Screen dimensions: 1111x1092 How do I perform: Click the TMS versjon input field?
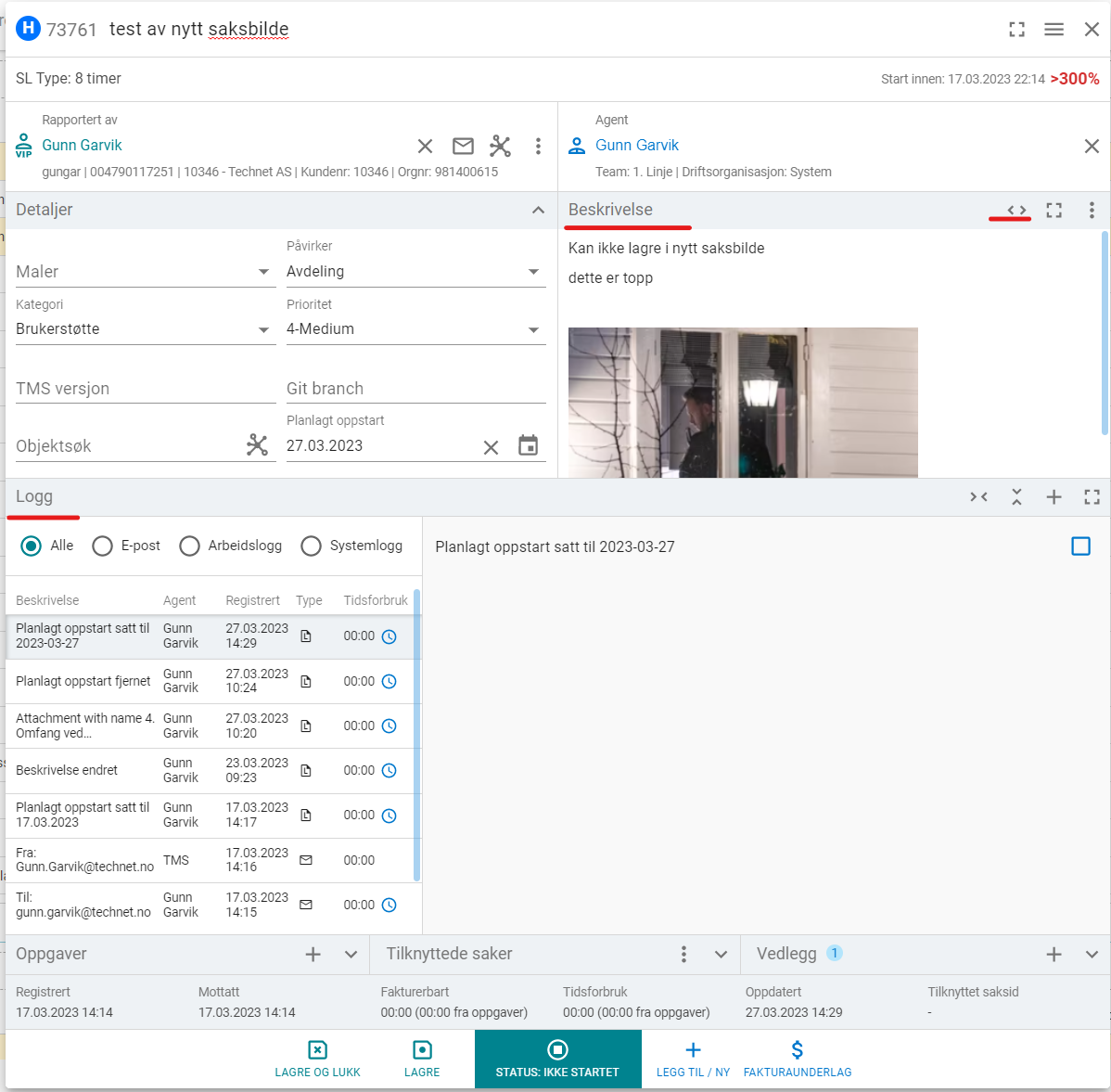coord(146,389)
